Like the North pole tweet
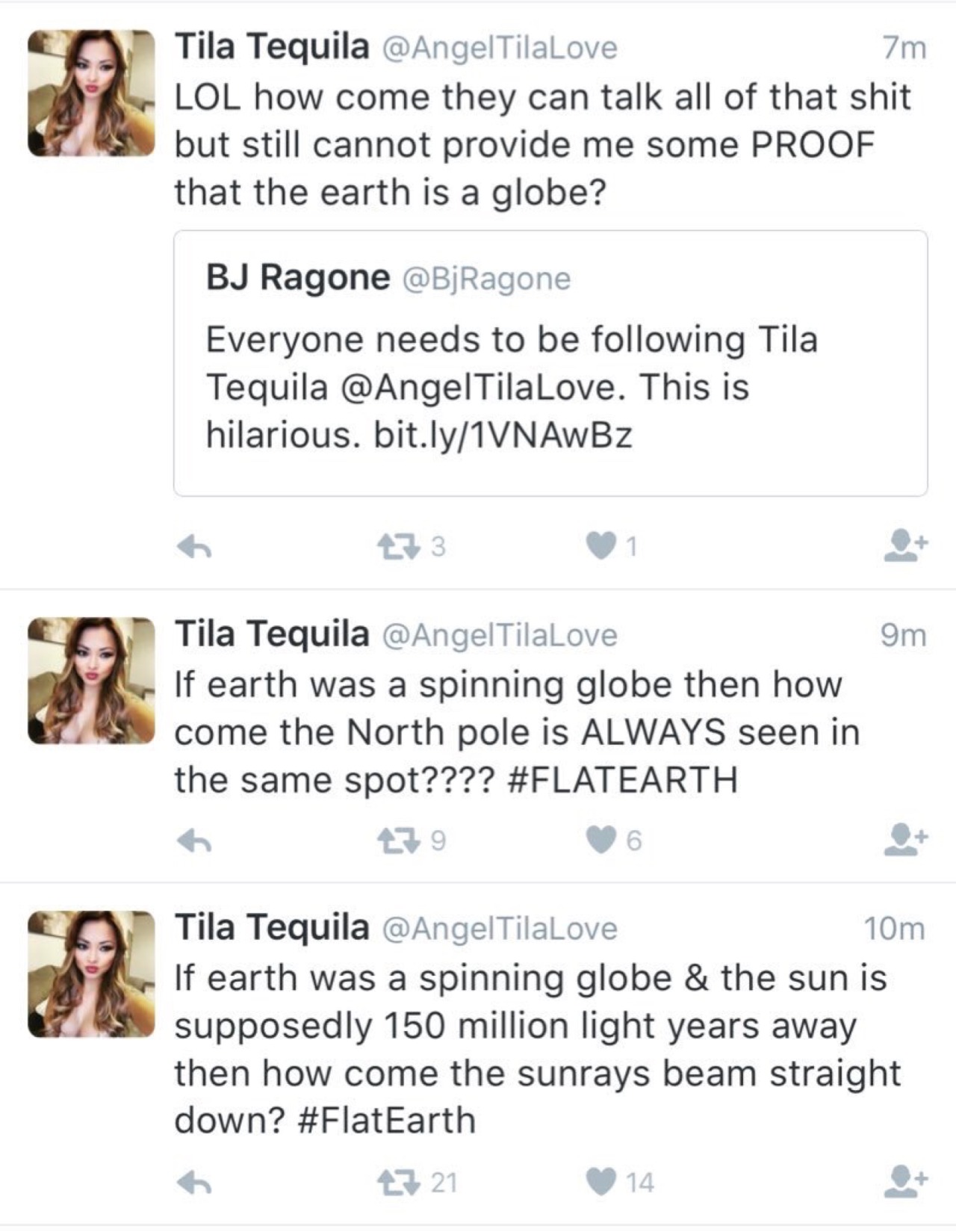The image size is (956, 1232). tap(600, 841)
